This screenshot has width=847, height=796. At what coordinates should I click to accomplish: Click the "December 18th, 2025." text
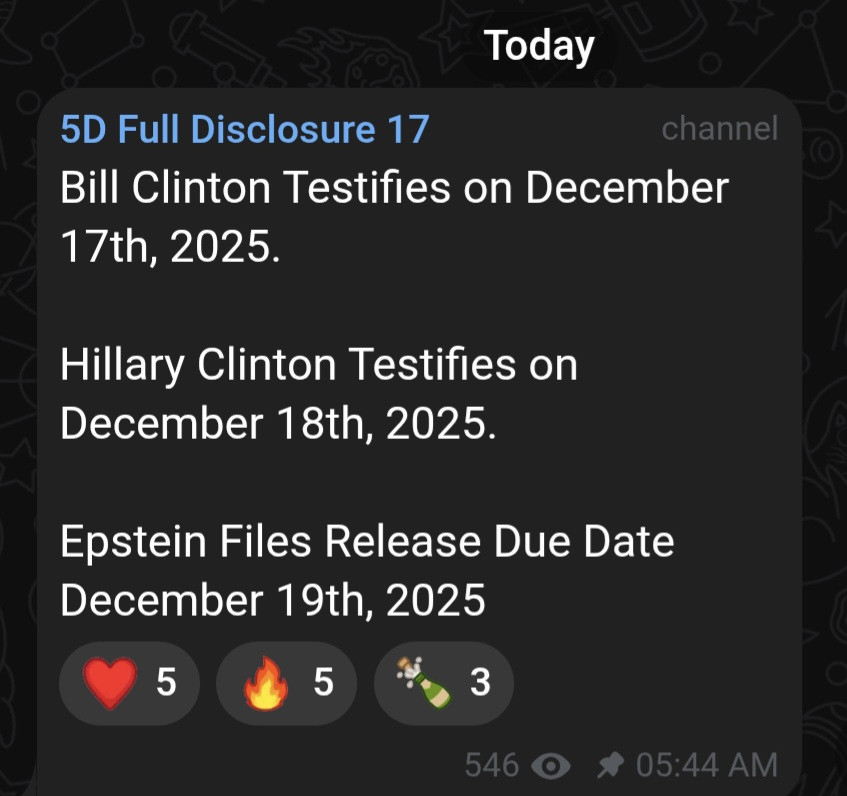[x=278, y=424]
